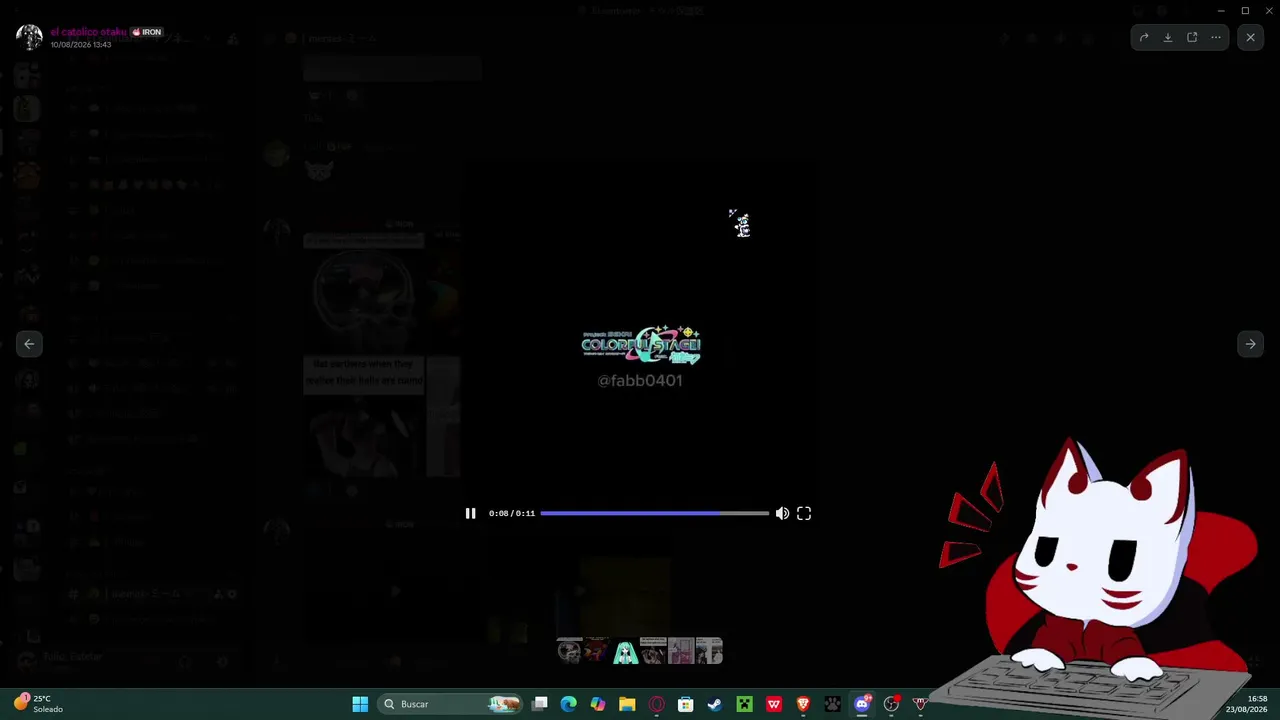The height and width of the screenshot is (720, 1280).
Task: Select the last thumbnail in carousel
Action: point(709,651)
